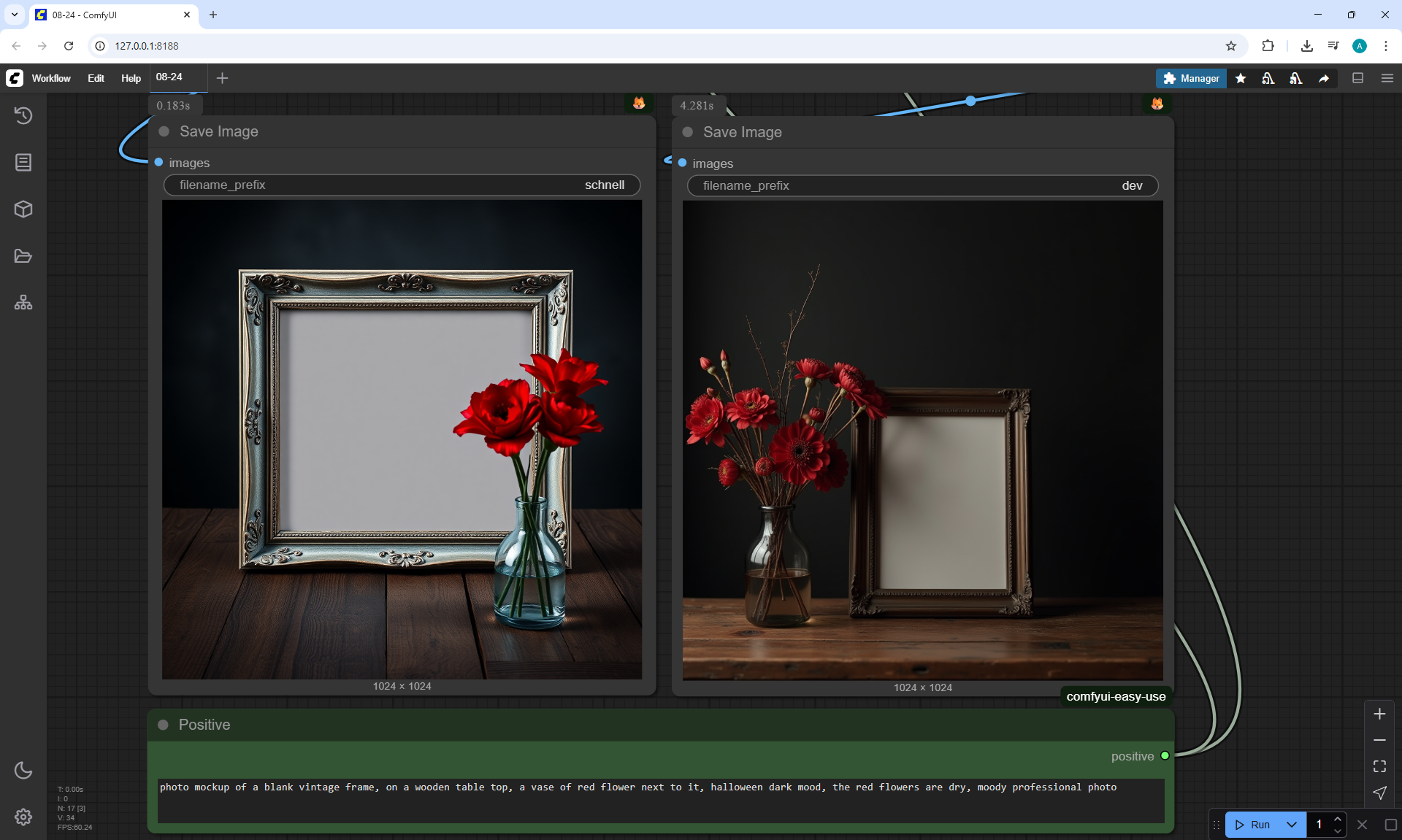Click the Run button
The height and width of the screenshot is (840, 1402).
[1254, 825]
